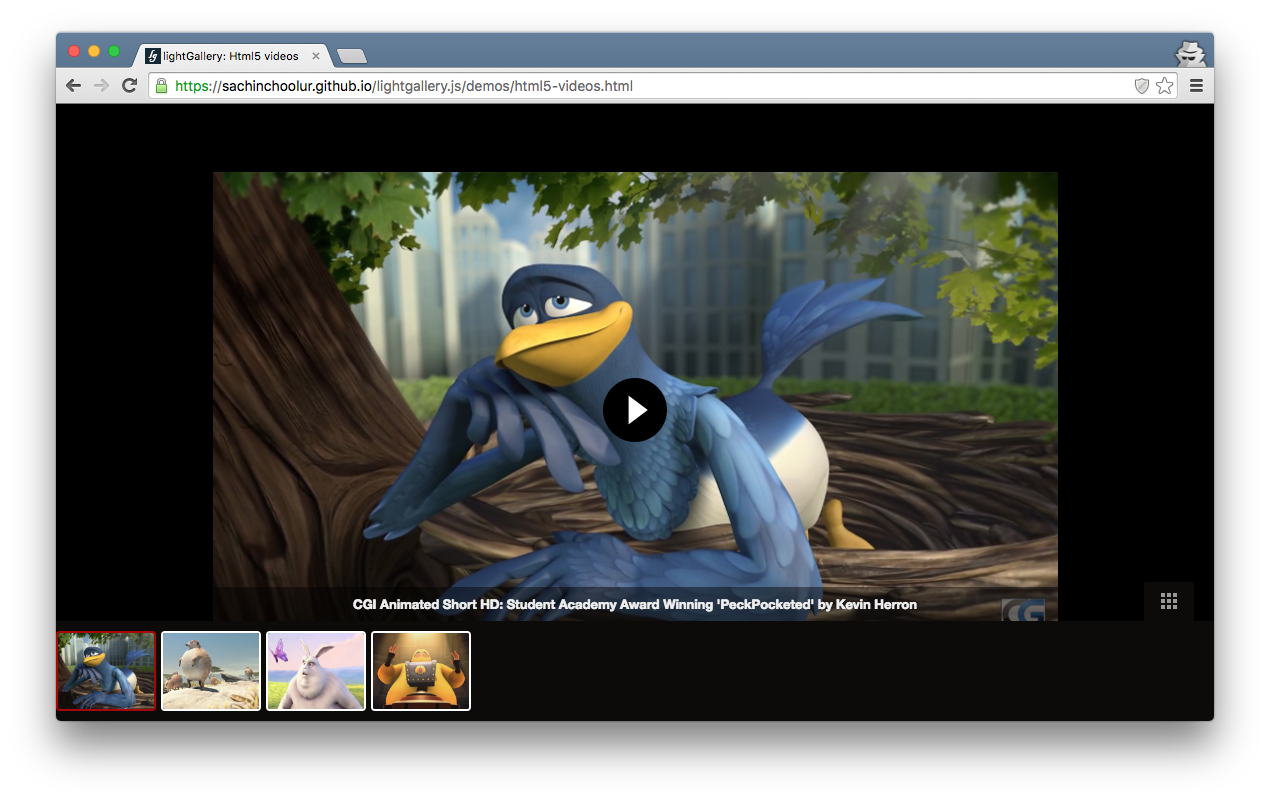The width and height of the screenshot is (1270, 801).
Task: Open the Chrome hamburger menu
Action: (x=1196, y=86)
